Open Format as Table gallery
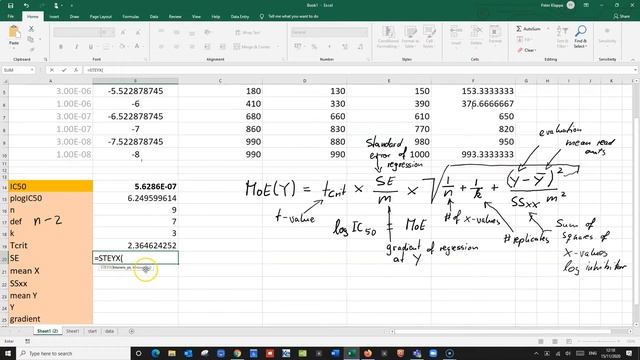This screenshot has width=640, height=360. click(410, 37)
